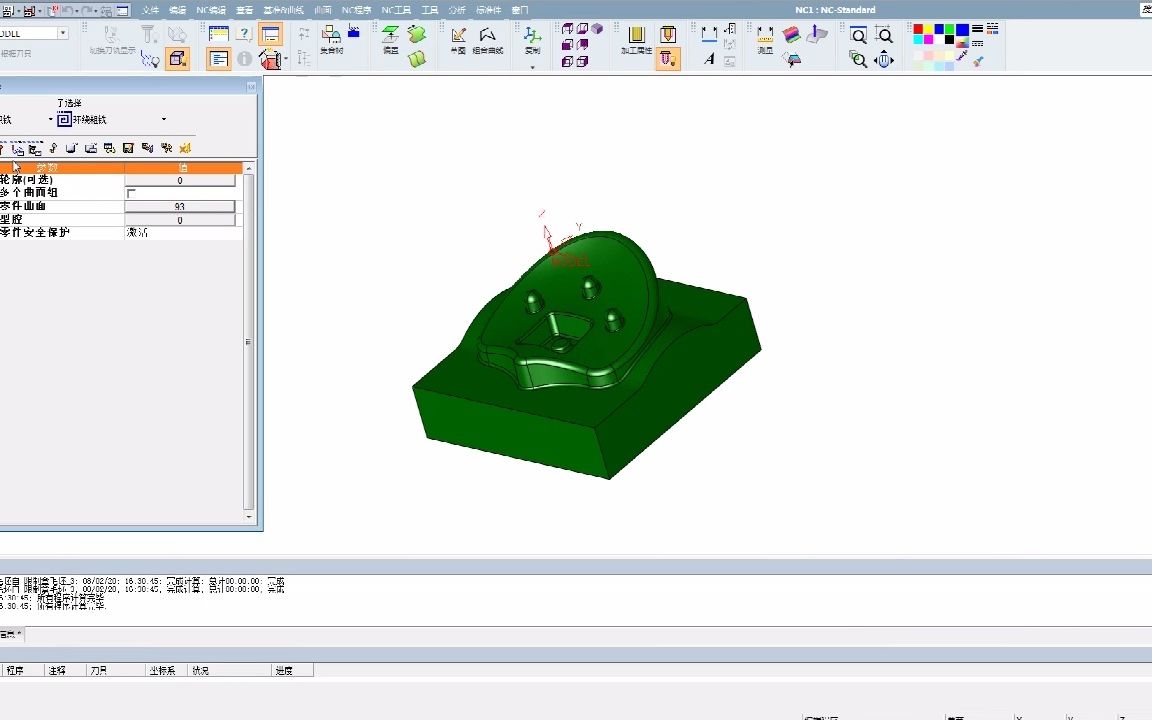This screenshot has height=720, width=1152.
Task: Click the 零件曲面 value button showing 93
Action: coord(180,207)
